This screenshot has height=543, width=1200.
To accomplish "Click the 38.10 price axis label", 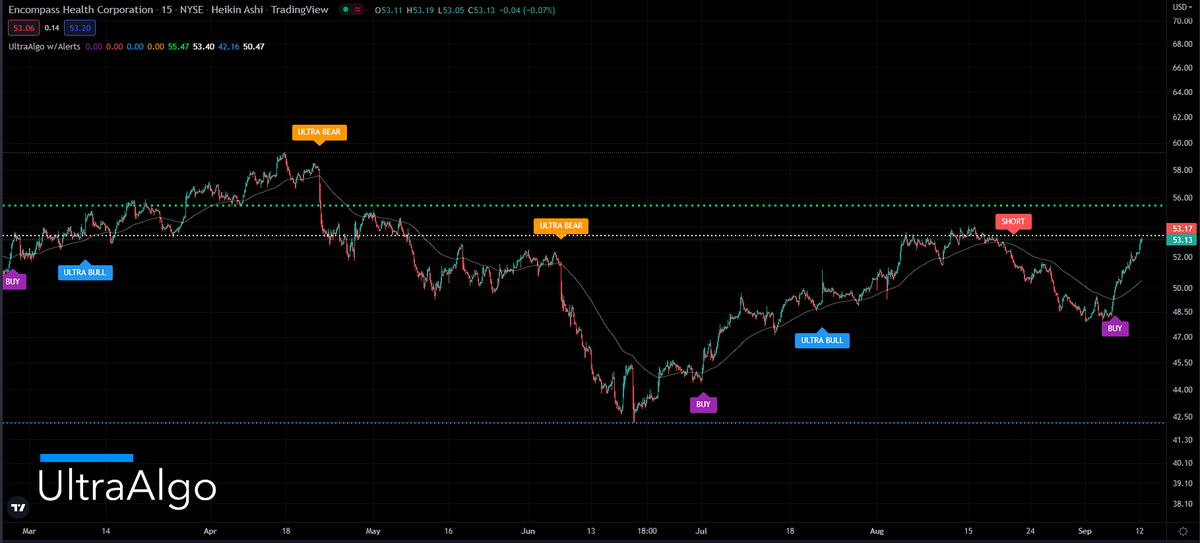I will pyautogui.click(x=1182, y=505).
